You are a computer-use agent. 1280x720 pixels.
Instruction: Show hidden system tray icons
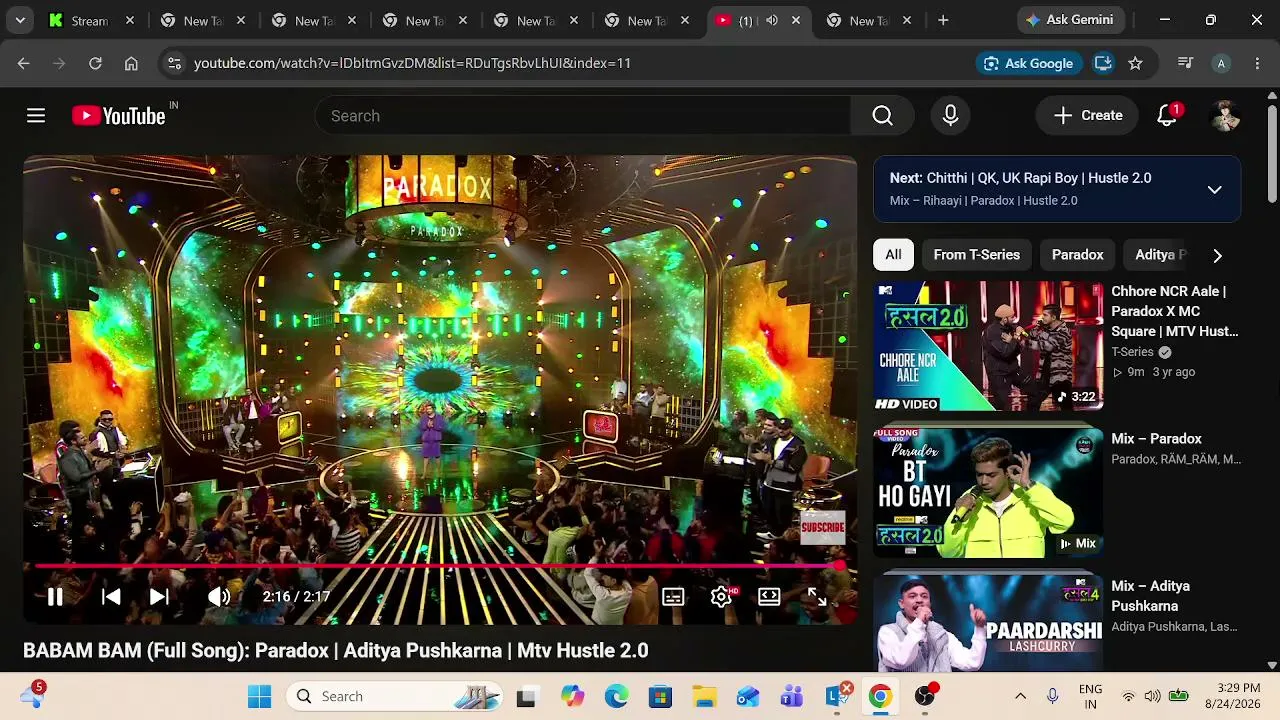[x=1020, y=696]
